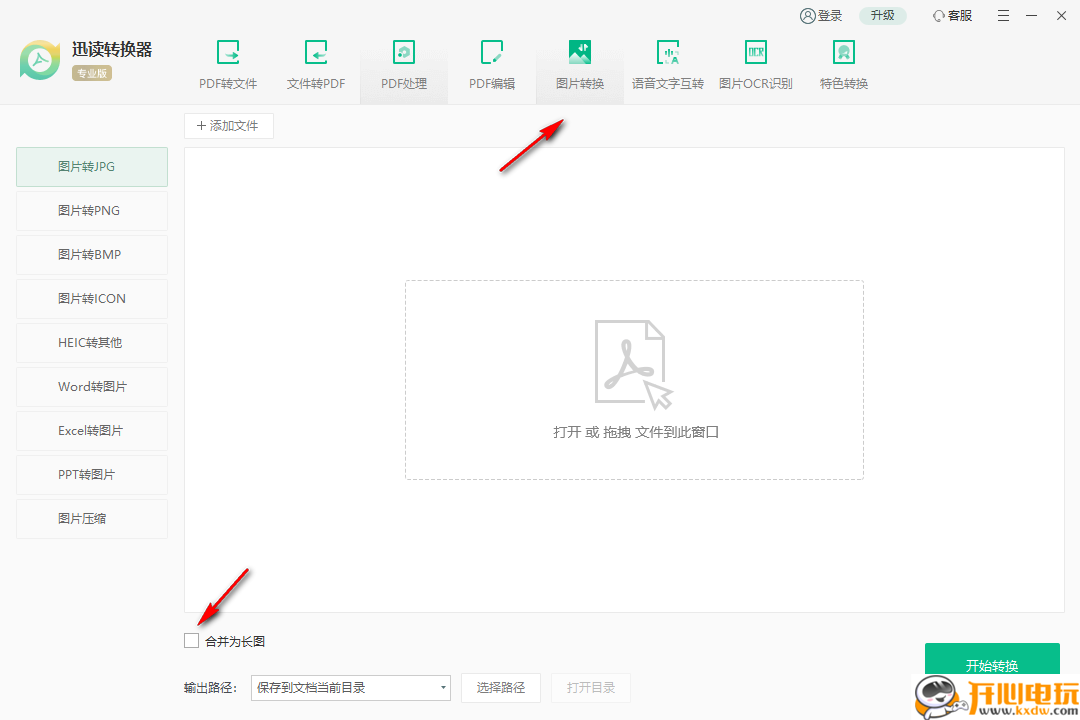
Task: Select the 语音文字互转 tool icon
Action: click(667, 62)
